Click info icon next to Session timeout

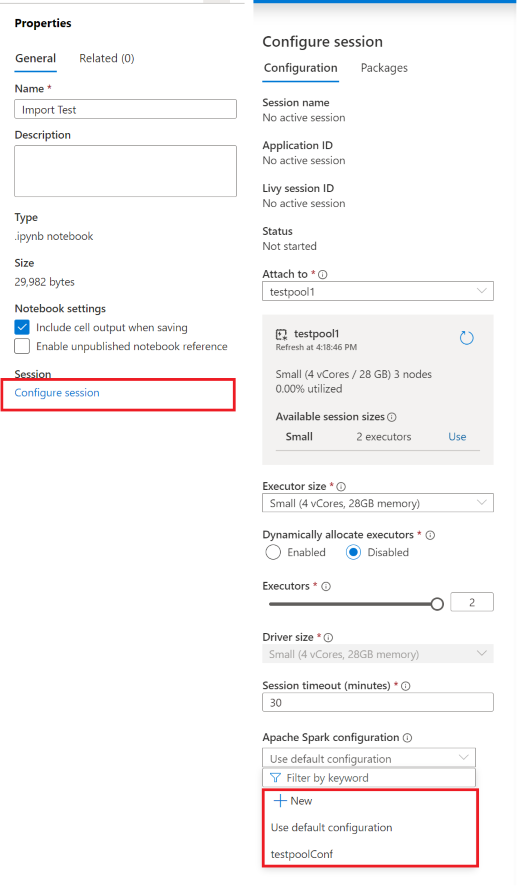click(406, 686)
